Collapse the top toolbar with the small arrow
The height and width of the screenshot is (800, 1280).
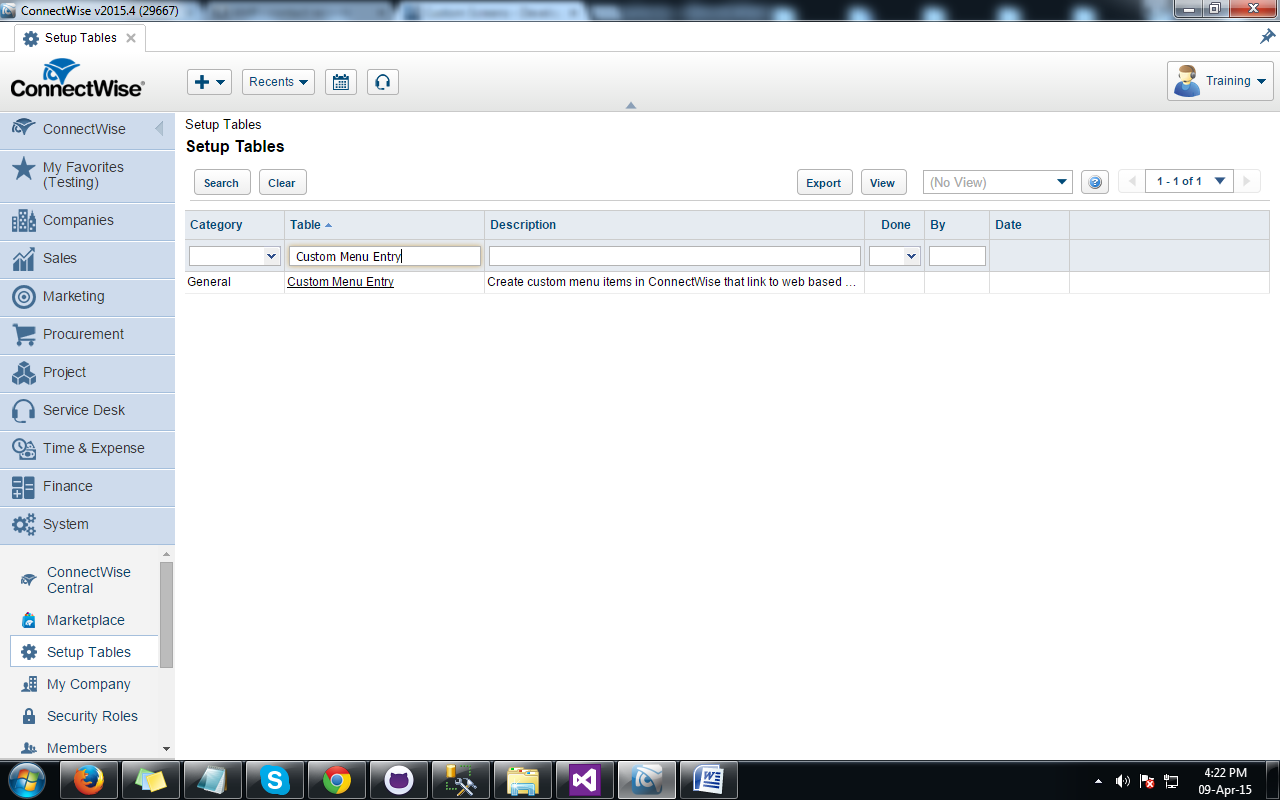(x=630, y=105)
